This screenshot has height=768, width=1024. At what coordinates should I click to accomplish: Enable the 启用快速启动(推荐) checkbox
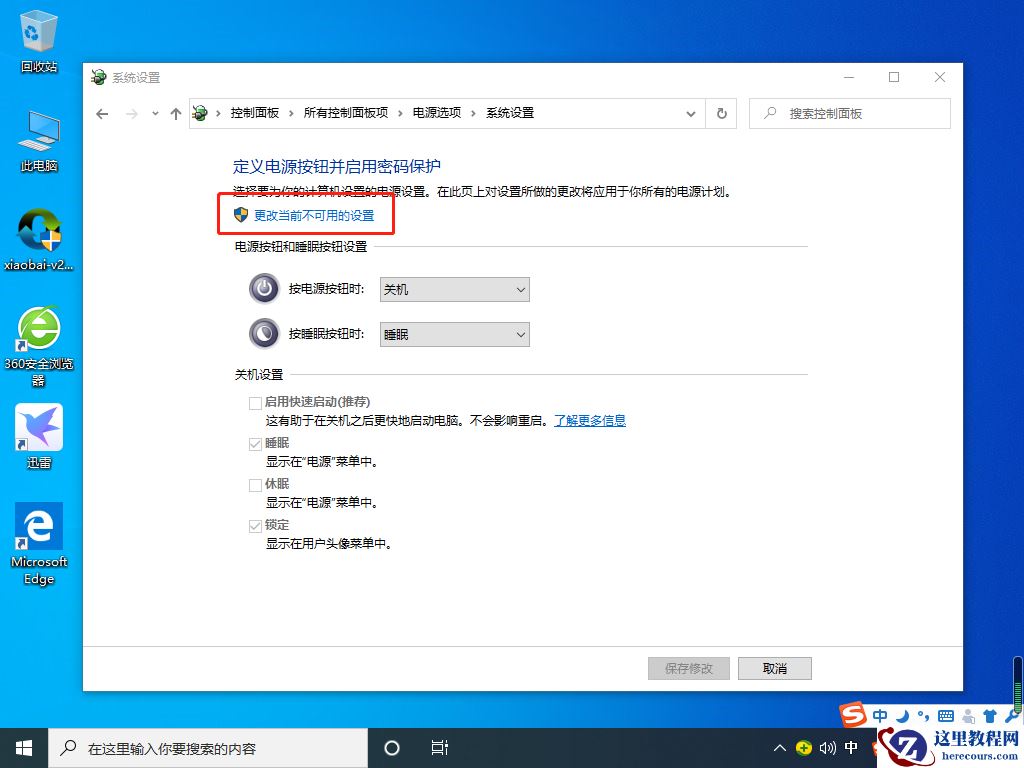point(255,402)
